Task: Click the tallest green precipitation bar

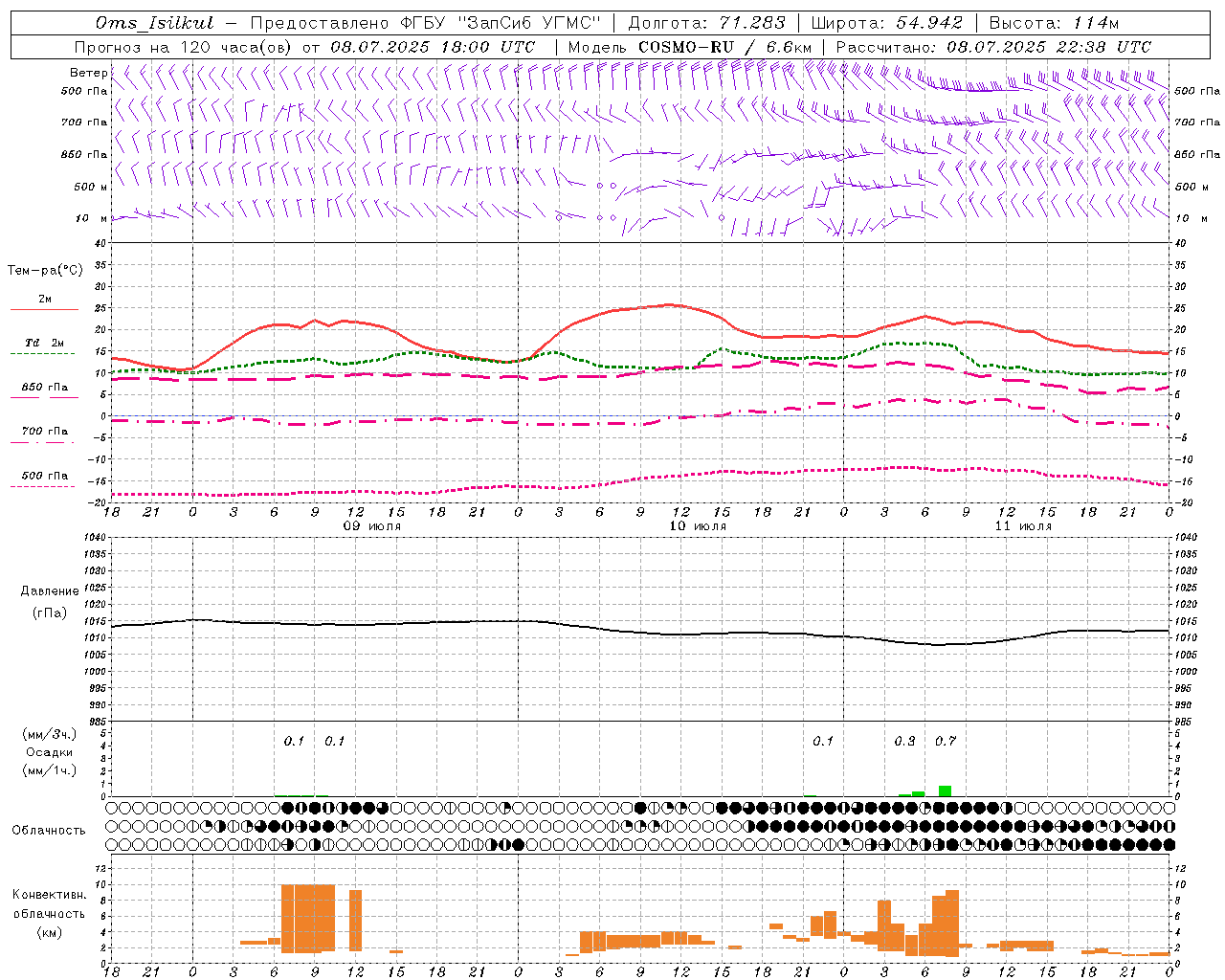Action: [945, 791]
